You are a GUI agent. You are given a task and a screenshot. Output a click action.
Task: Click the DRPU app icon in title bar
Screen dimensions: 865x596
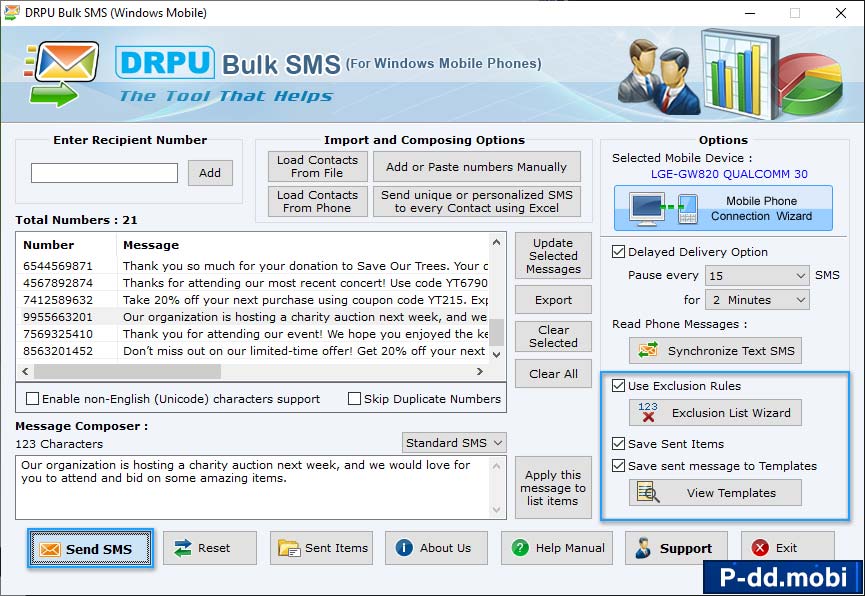point(11,12)
